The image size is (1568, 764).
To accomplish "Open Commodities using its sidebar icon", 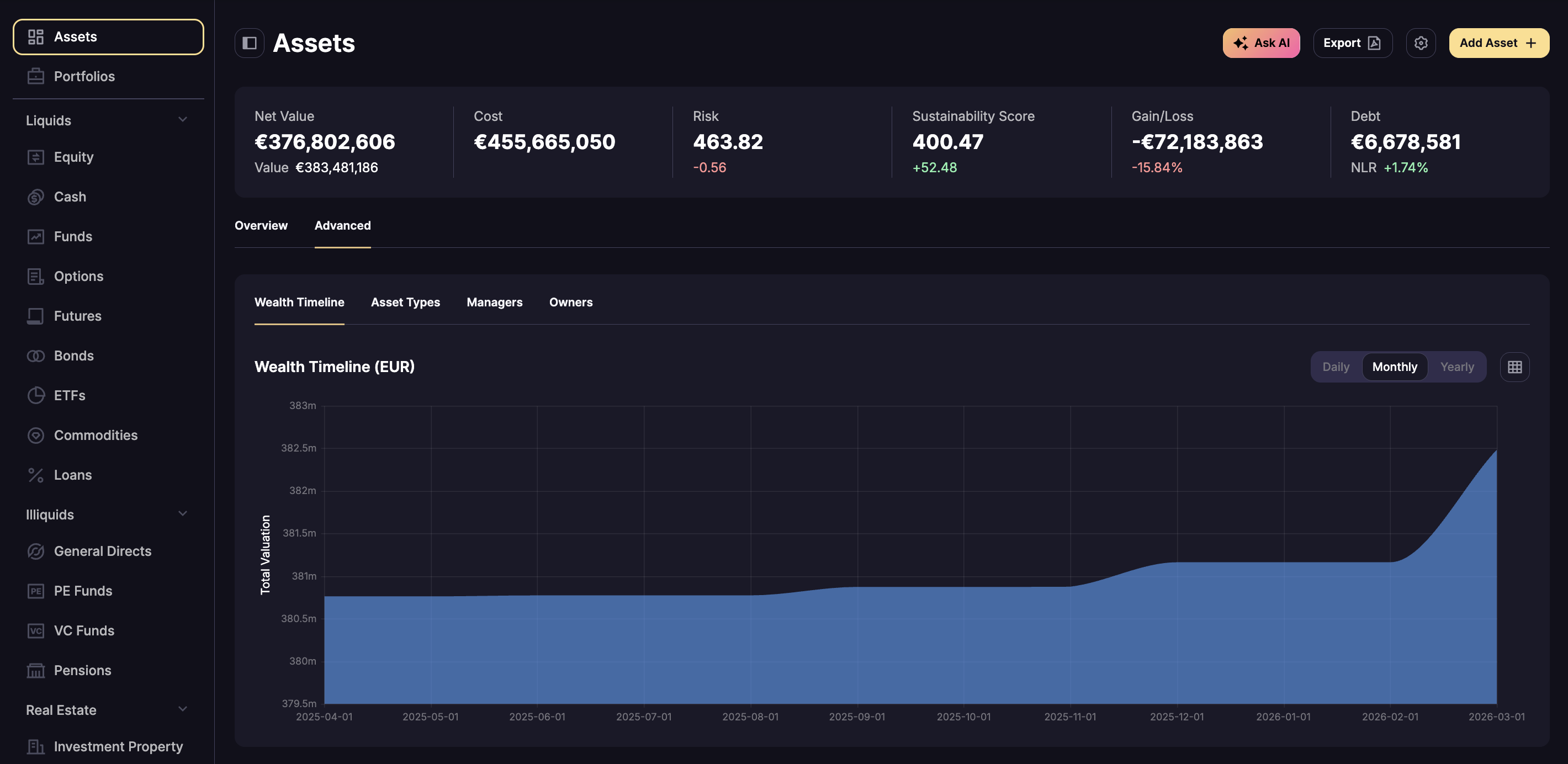I will [36, 434].
